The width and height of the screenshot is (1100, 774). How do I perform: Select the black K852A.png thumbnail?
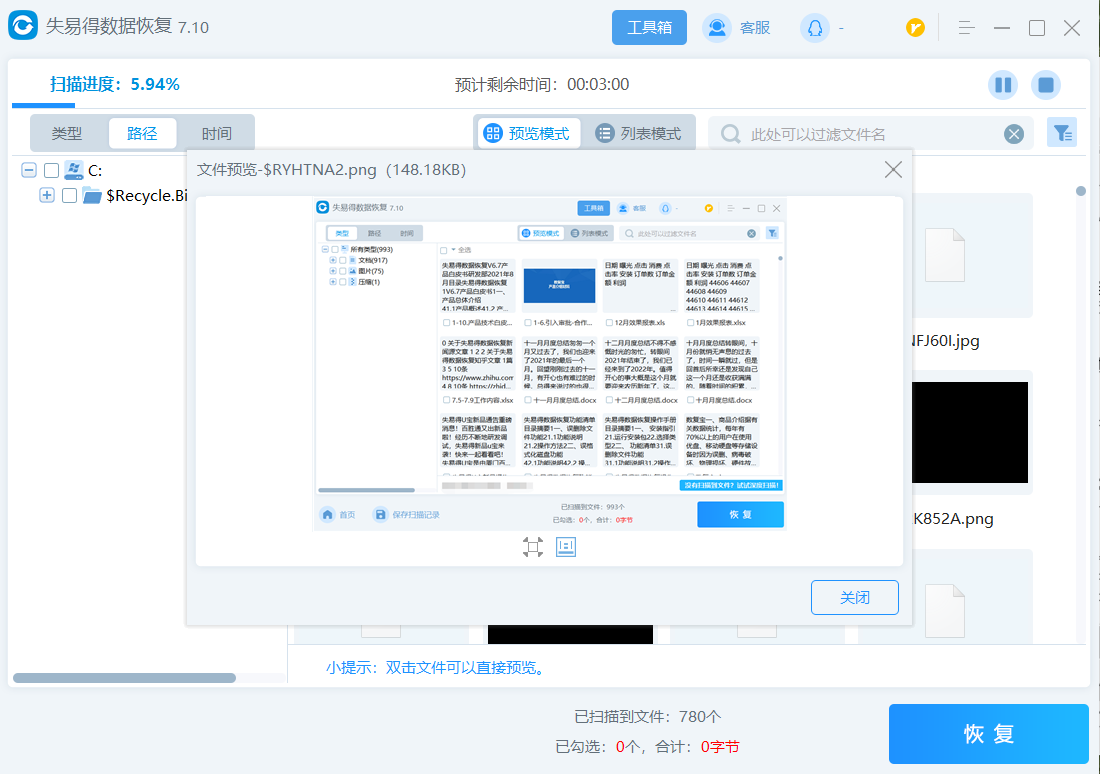(x=970, y=432)
